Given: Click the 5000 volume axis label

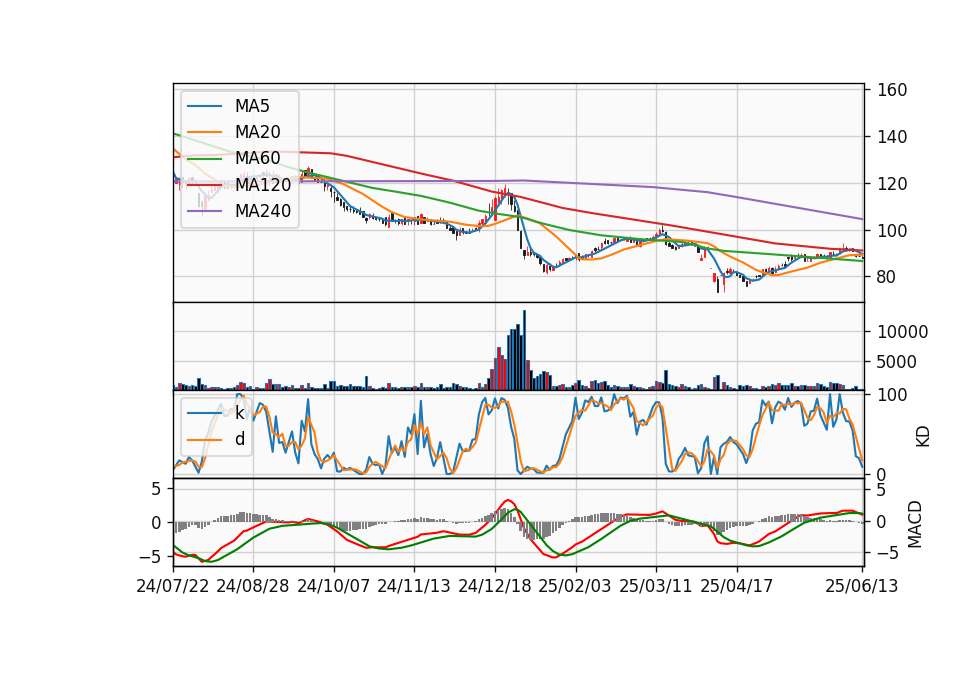Looking at the screenshot, I should [x=897, y=362].
